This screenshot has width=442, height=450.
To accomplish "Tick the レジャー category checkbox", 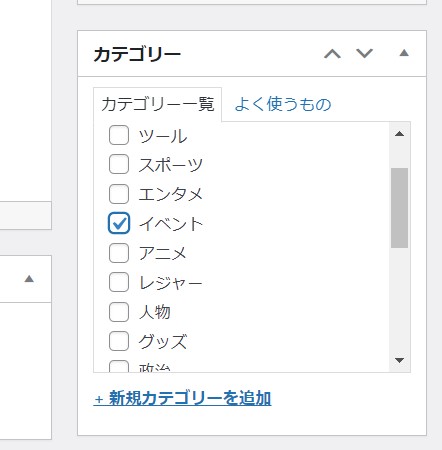I will (x=119, y=282).
